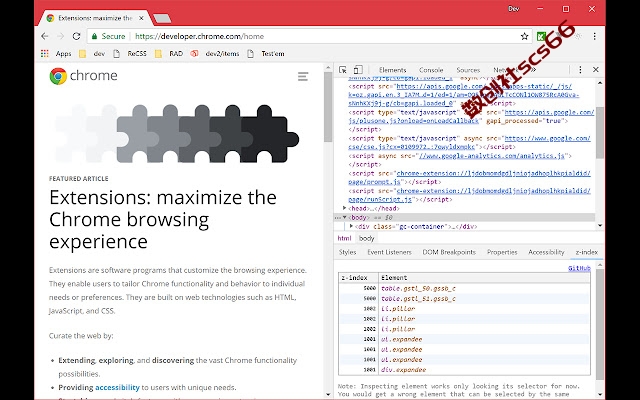640x400 pixels.
Task: Open the RAD bookmarks folder
Action: (x=169, y=53)
